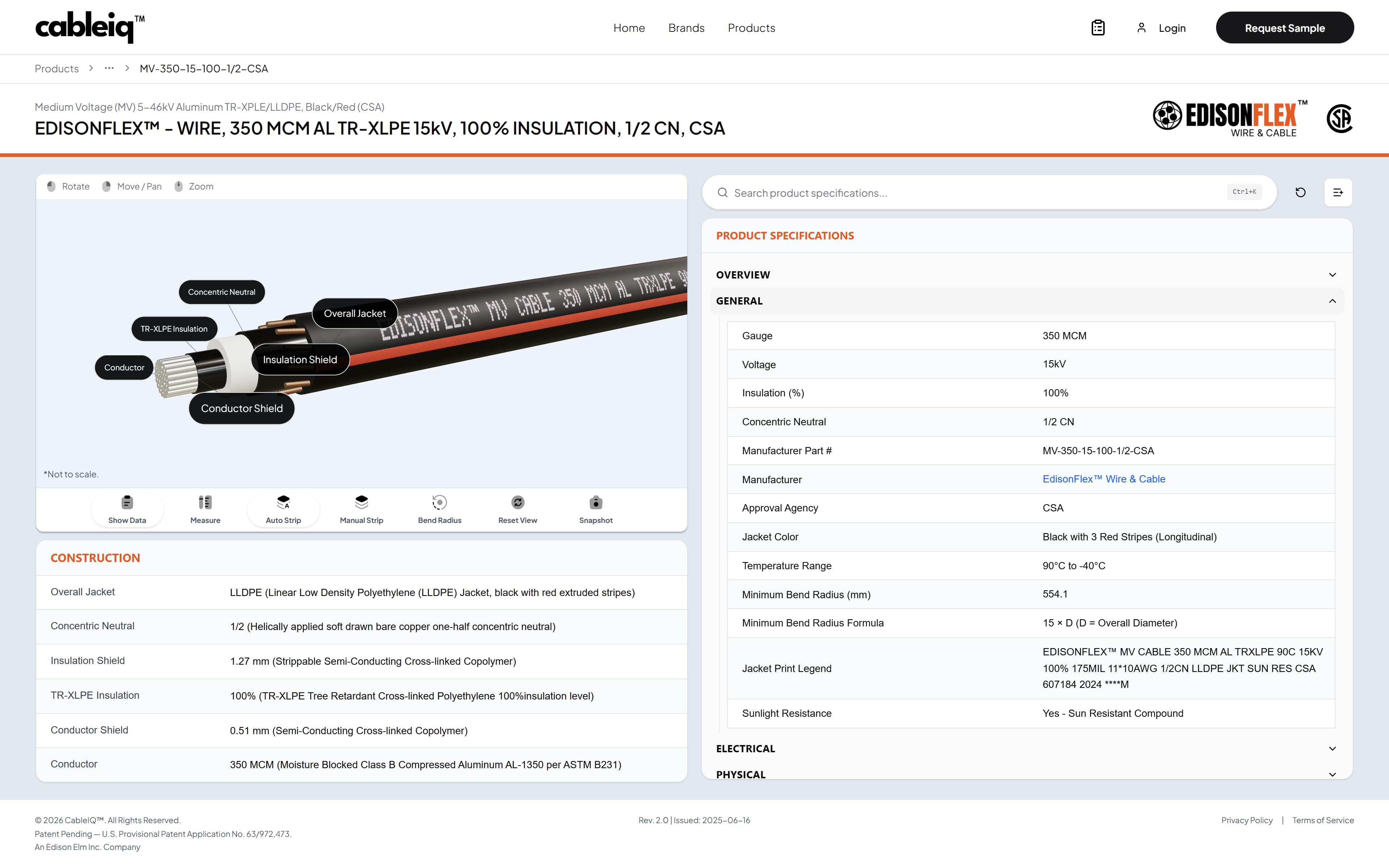
Task: Click the Conductor Shield 0.51 mm description
Action: (348, 730)
